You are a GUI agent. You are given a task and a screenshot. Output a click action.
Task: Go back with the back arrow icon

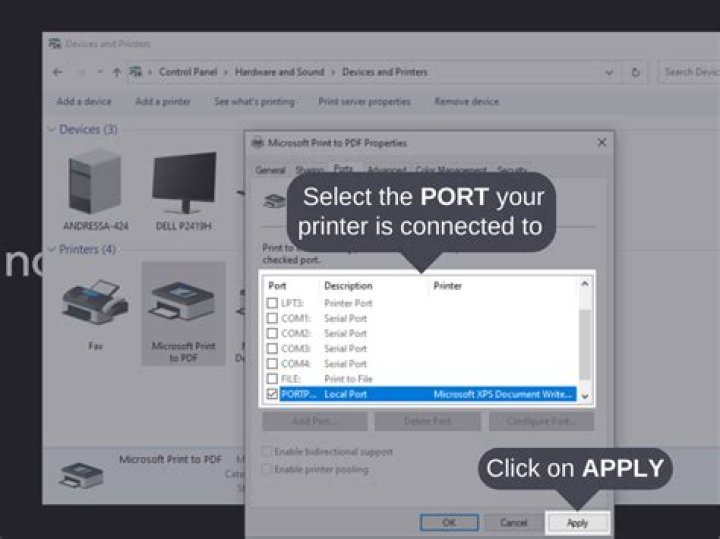pos(57,72)
